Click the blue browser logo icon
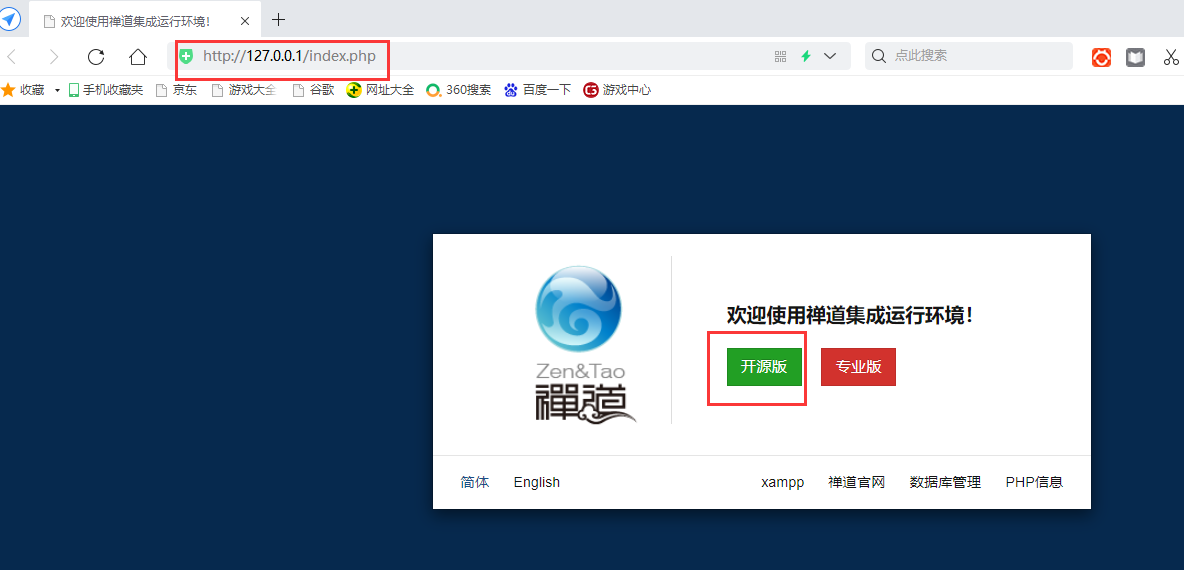Viewport: 1184px width, 570px height. (10, 18)
